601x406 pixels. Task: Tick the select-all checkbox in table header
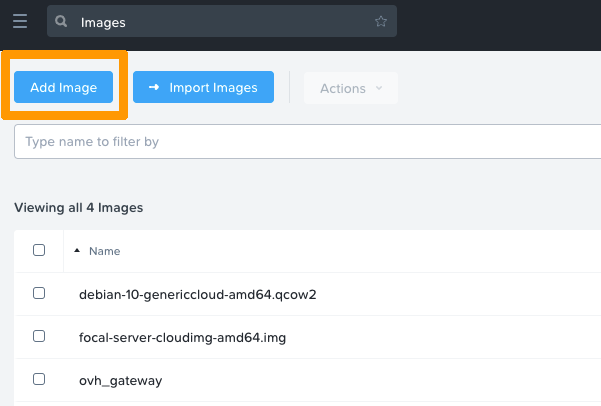(39, 250)
